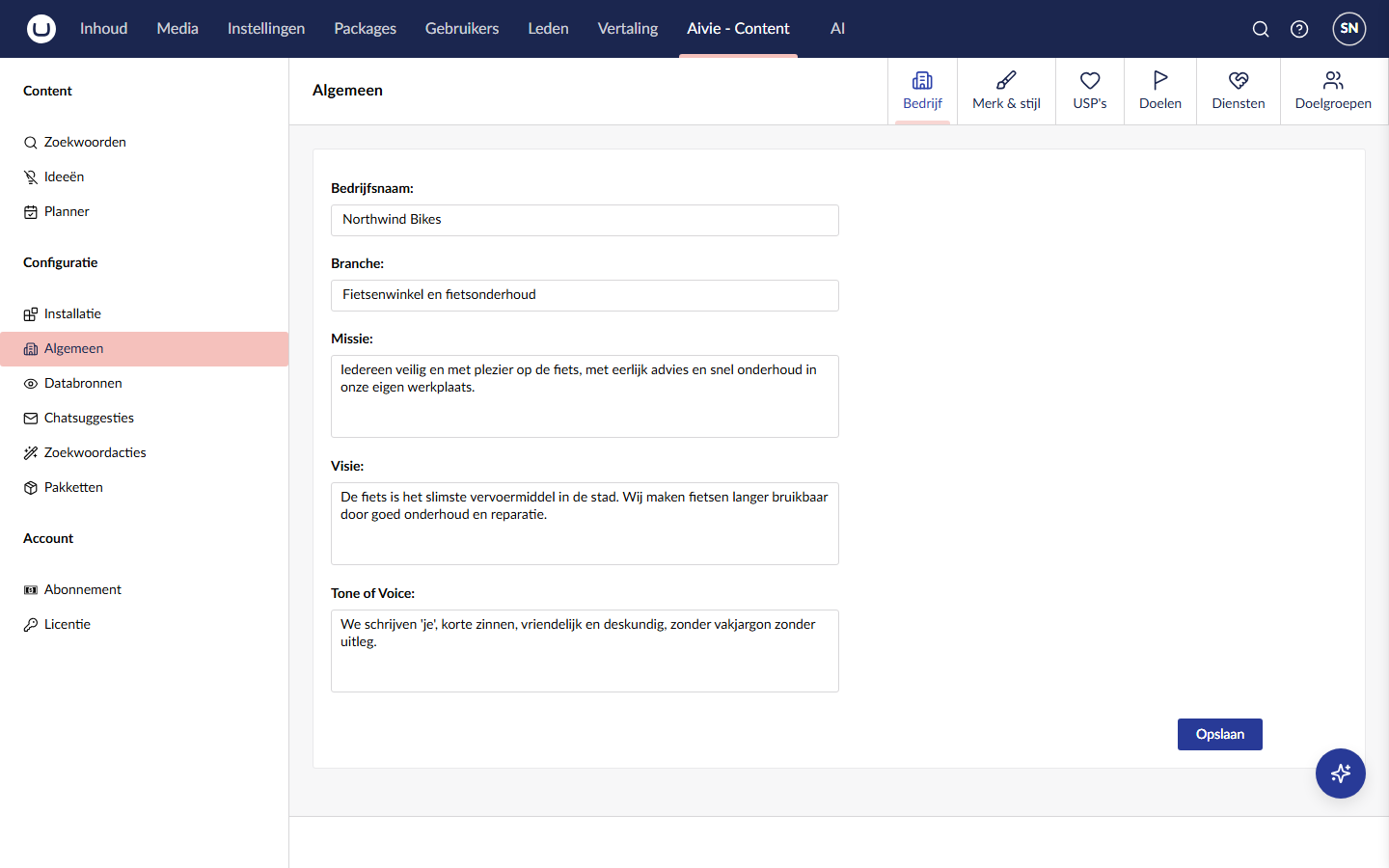Click the Chatsuggesties envelope icon

coord(31,419)
